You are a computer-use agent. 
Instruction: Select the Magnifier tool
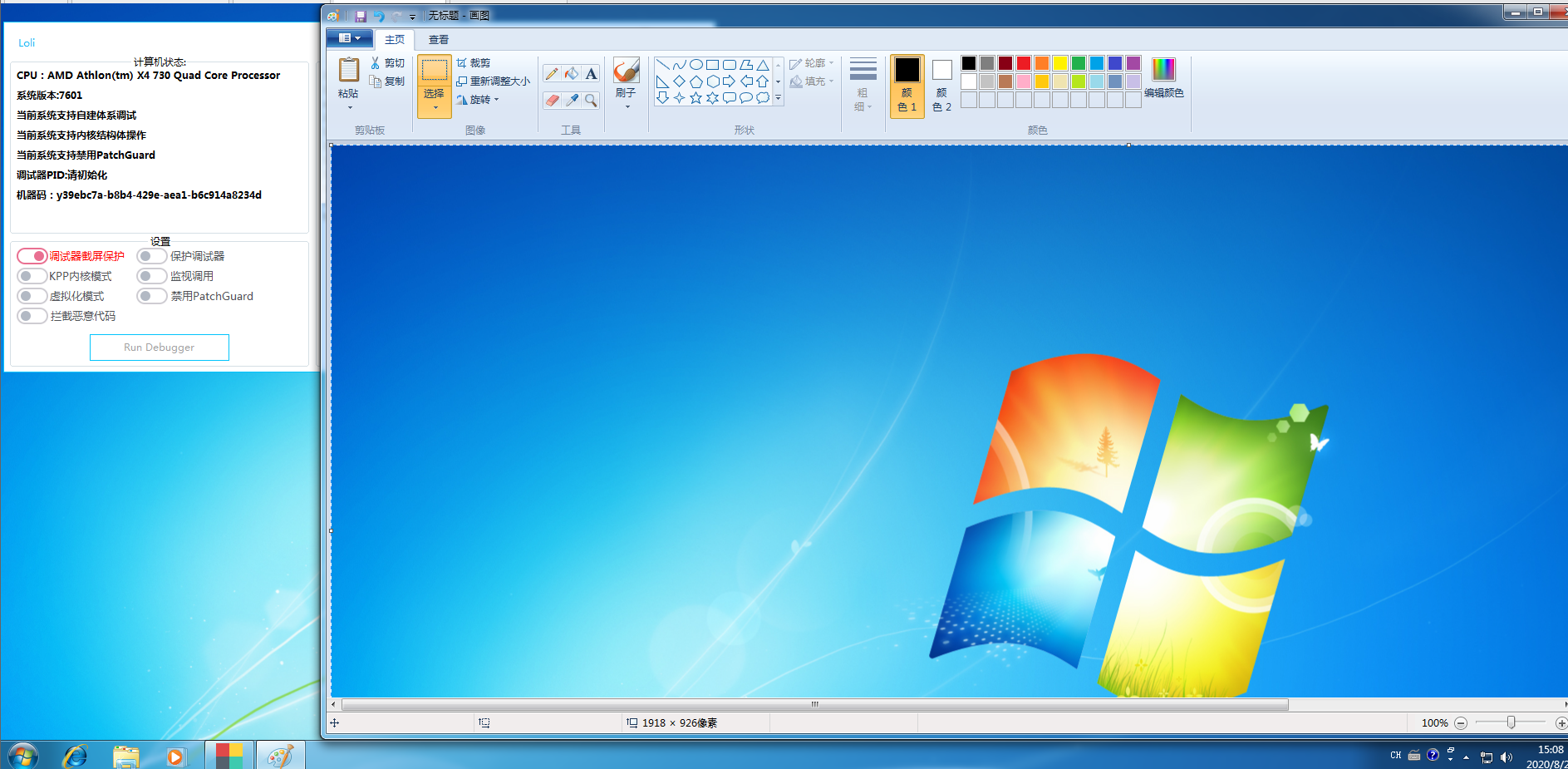click(591, 101)
